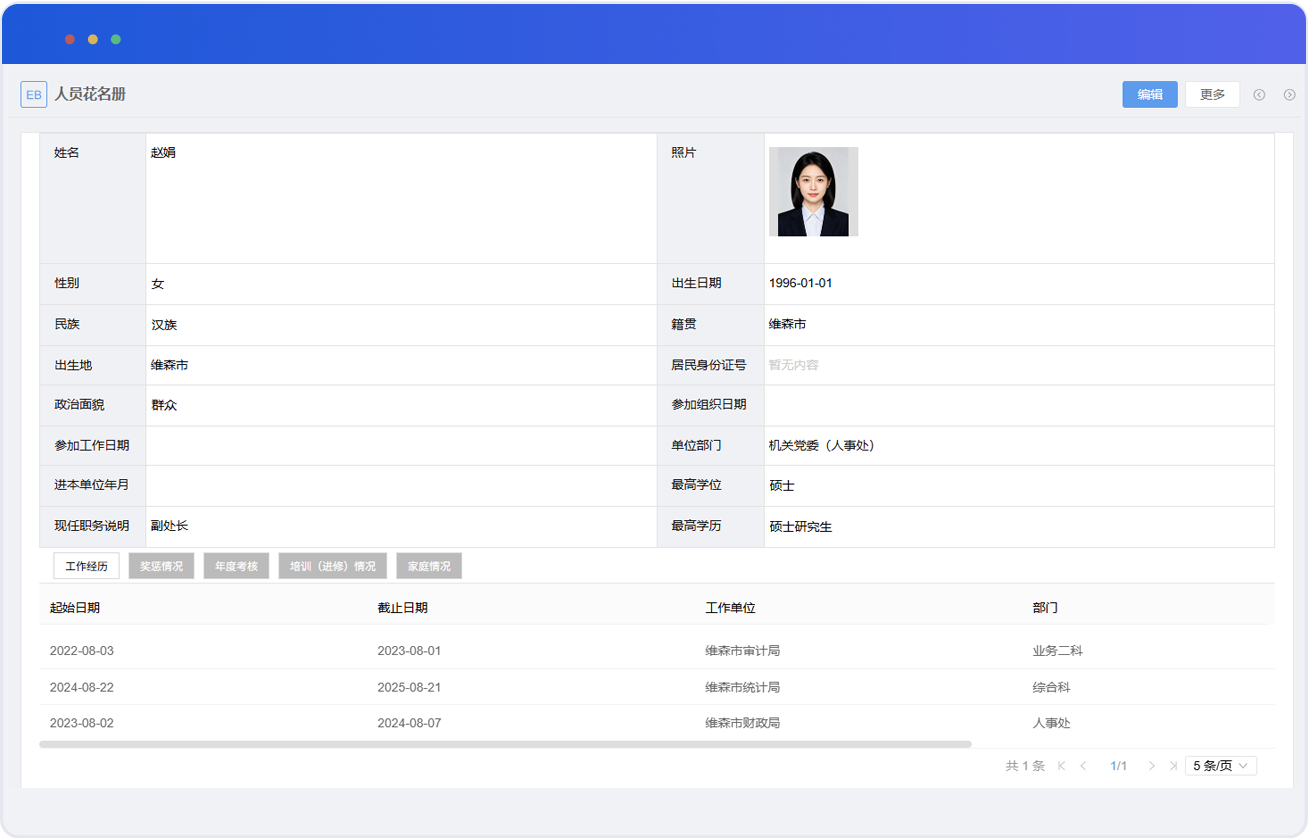Go to previous page chevron in pagination
The height and width of the screenshot is (838, 1308).
pyautogui.click(x=1083, y=766)
